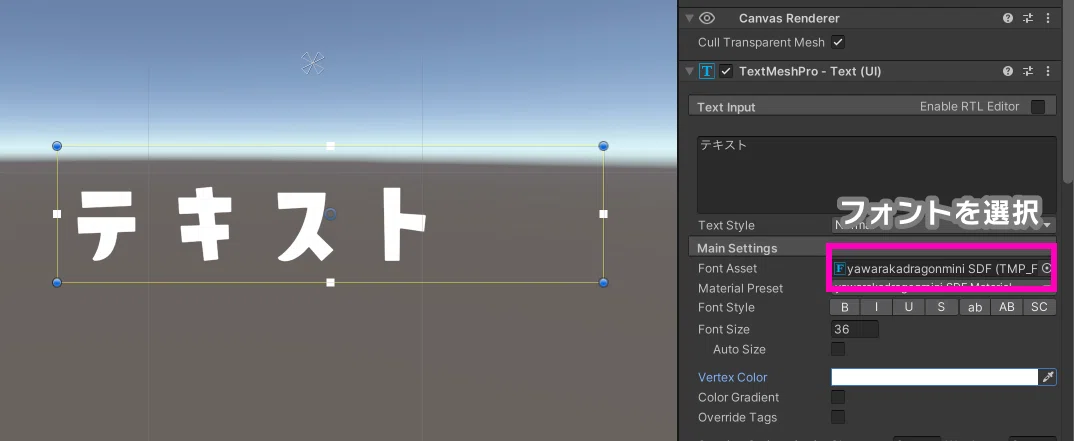Click the Canvas Renderer help icon
This screenshot has width=1074, height=441.
click(x=1008, y=18)
